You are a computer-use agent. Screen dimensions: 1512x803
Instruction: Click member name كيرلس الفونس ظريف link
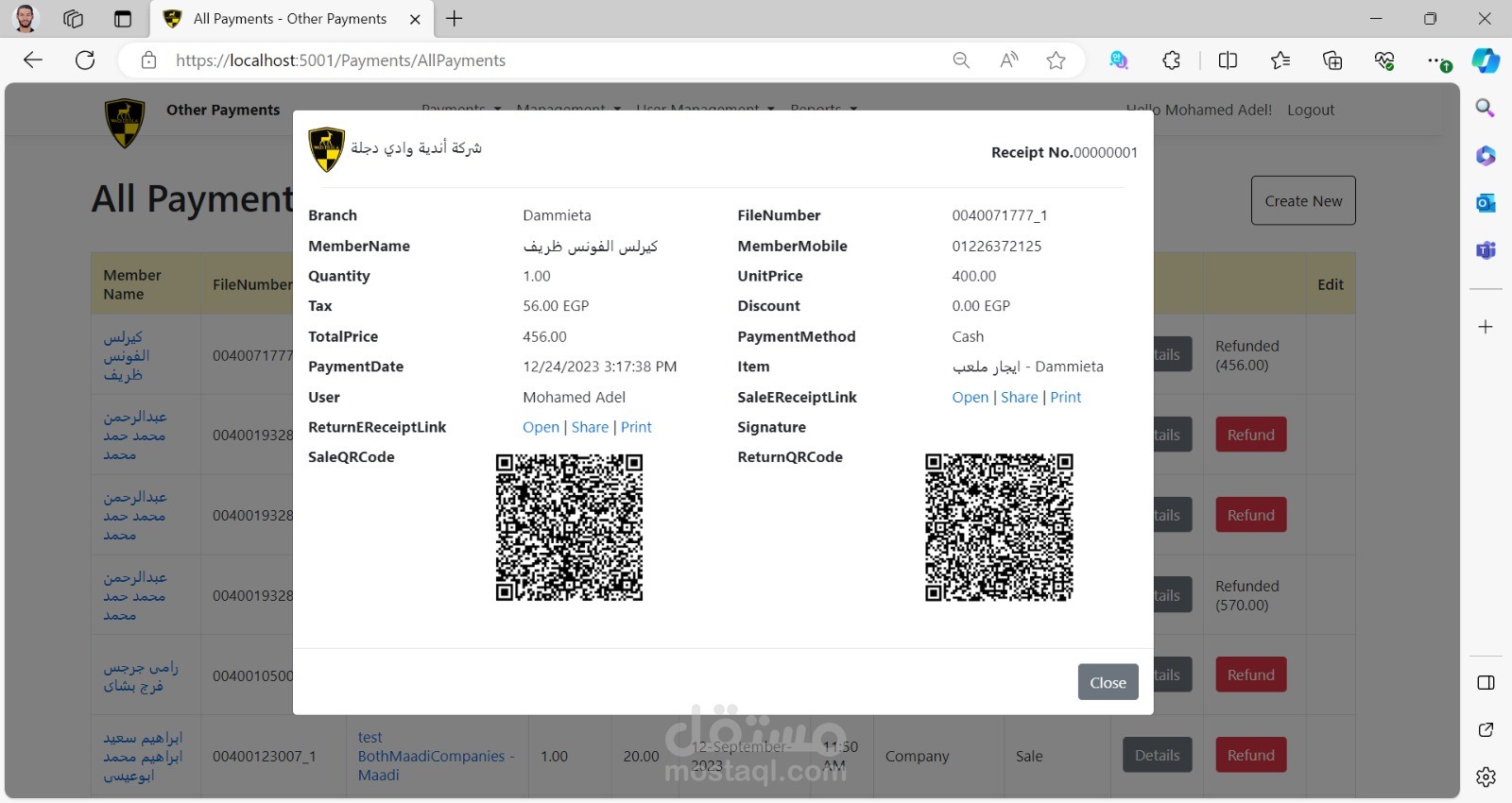127,355
